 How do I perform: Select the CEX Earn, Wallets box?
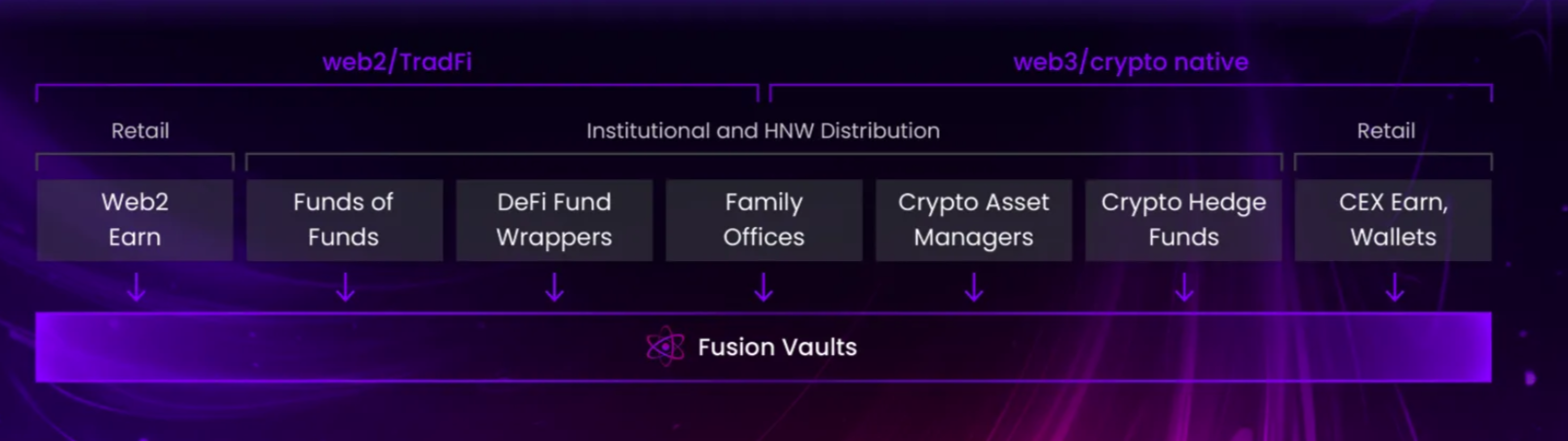tap(1394, 220)
